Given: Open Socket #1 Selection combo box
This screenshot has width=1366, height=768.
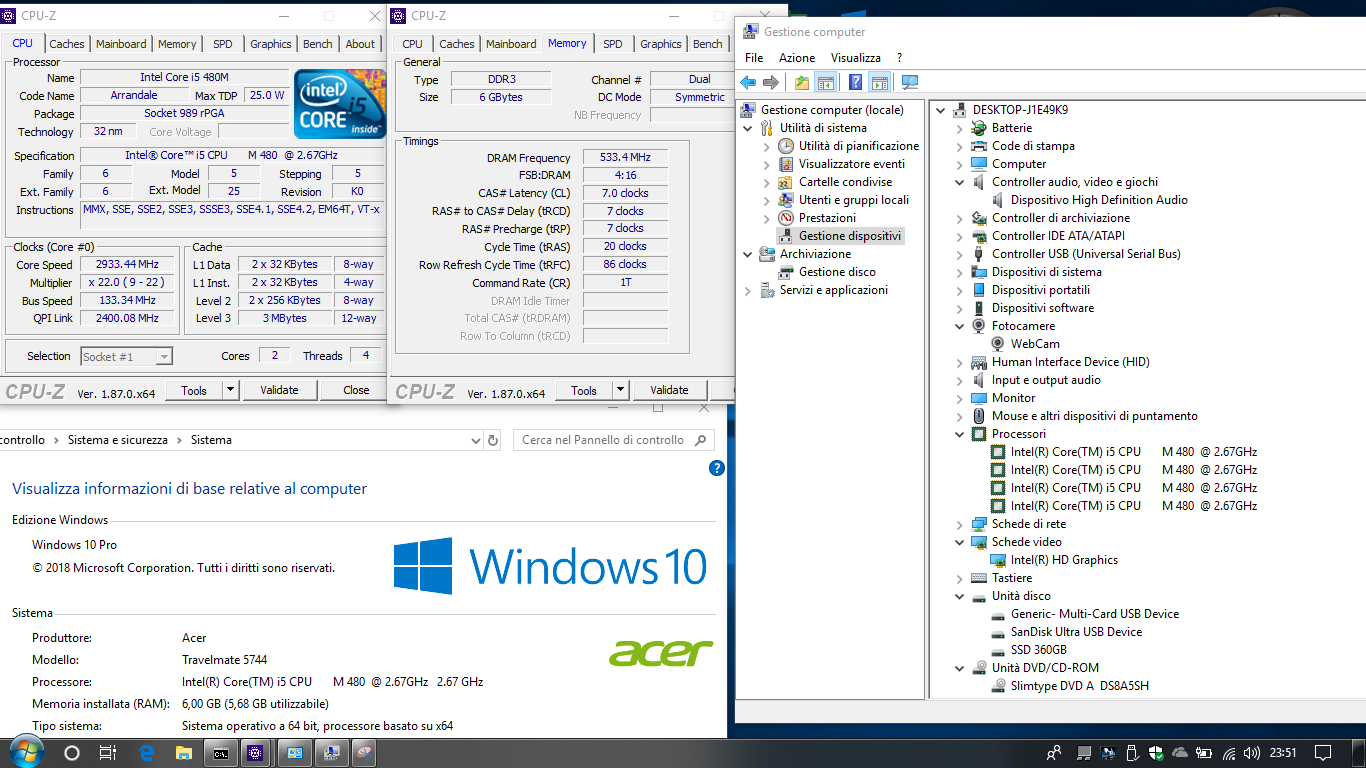Looking at the screenshot, I should pos(126,356).
